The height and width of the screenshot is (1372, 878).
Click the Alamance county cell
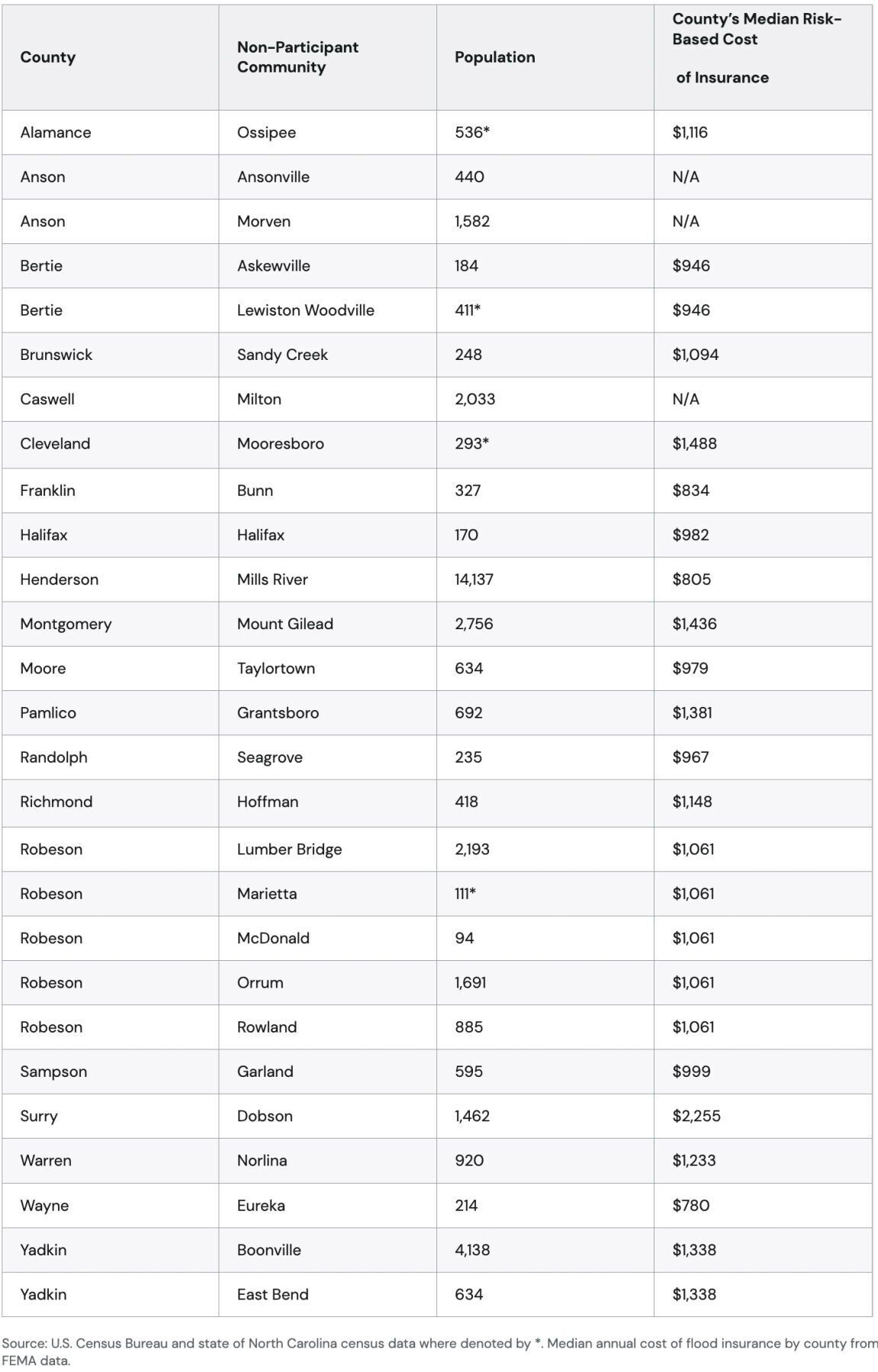[56, 133]
